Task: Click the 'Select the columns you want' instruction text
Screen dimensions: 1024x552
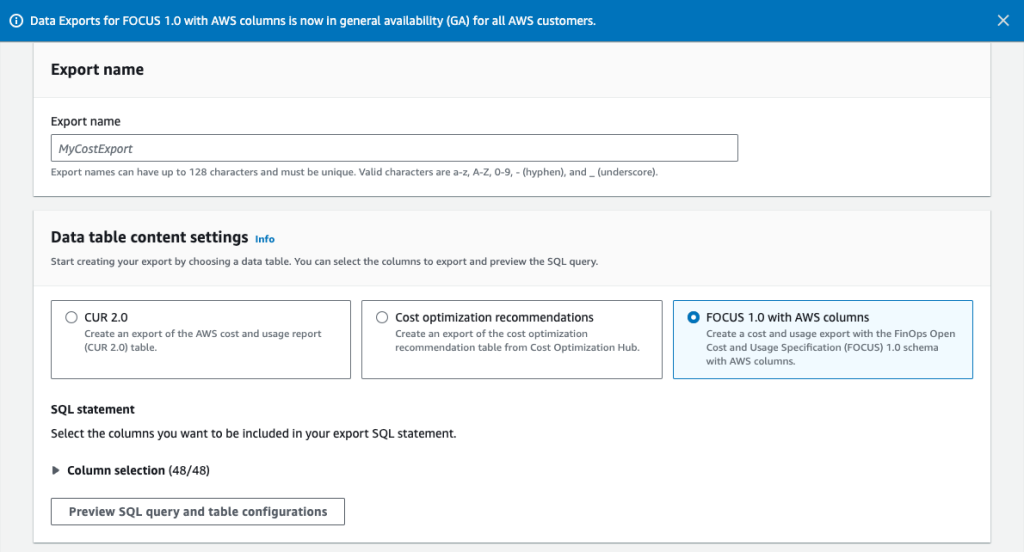Action: tap(254, 434)
